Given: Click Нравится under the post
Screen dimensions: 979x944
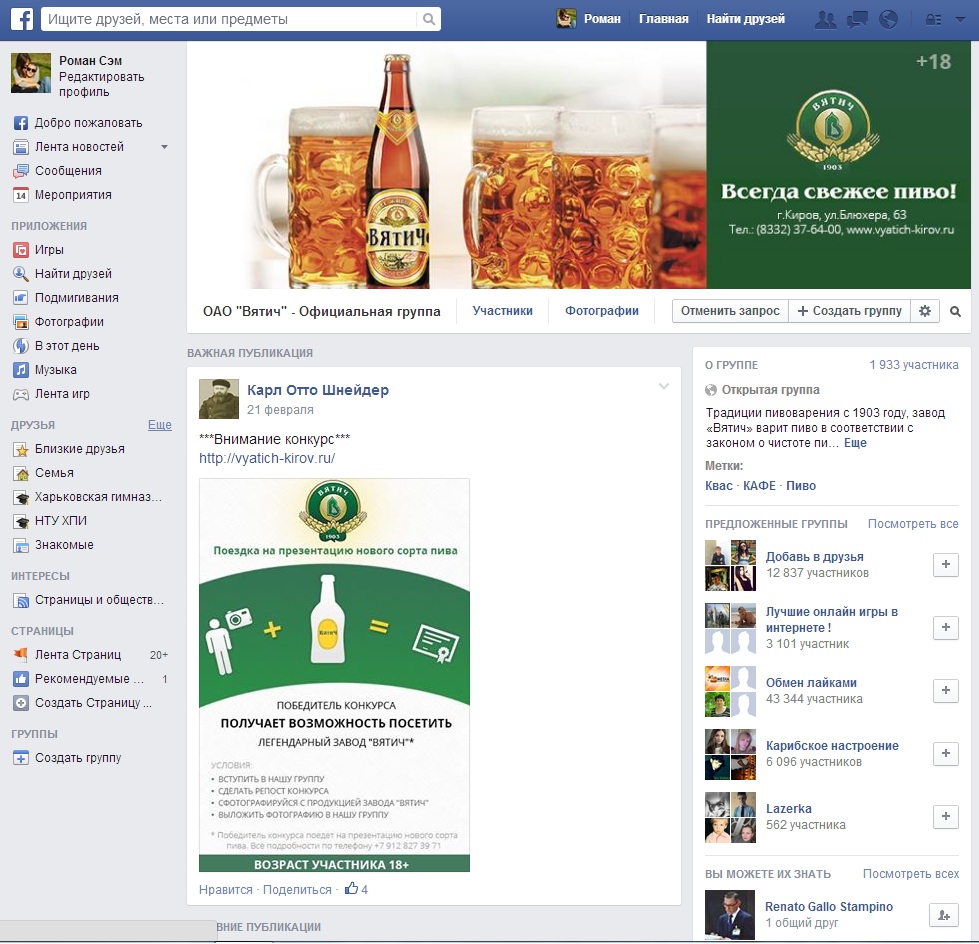Looking at the screenshot, I should 225,890.
